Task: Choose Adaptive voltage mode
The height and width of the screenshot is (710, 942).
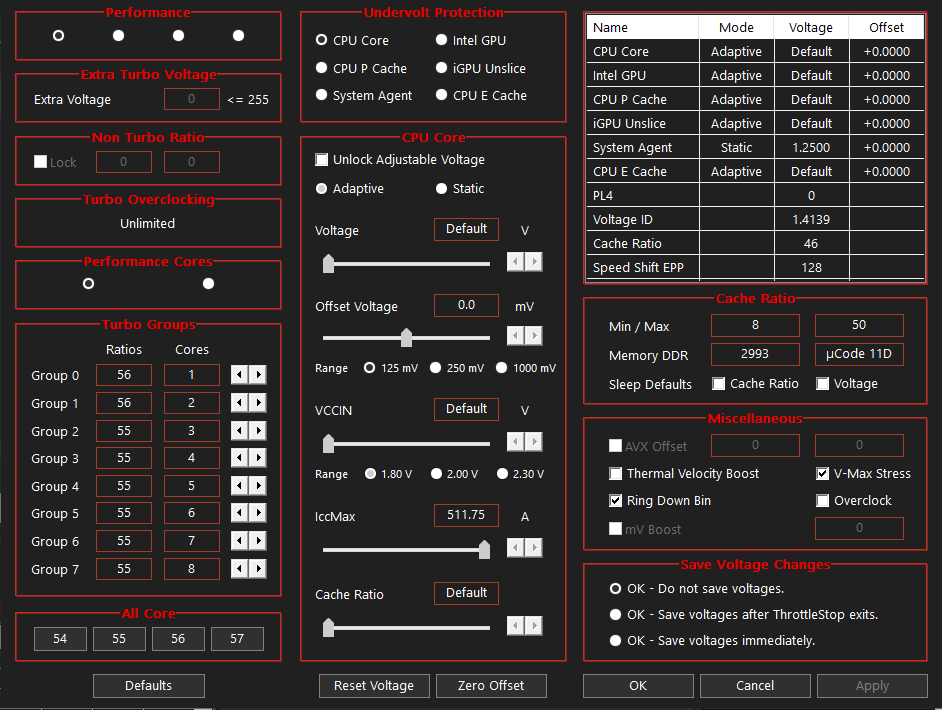Action: [321, 189]
